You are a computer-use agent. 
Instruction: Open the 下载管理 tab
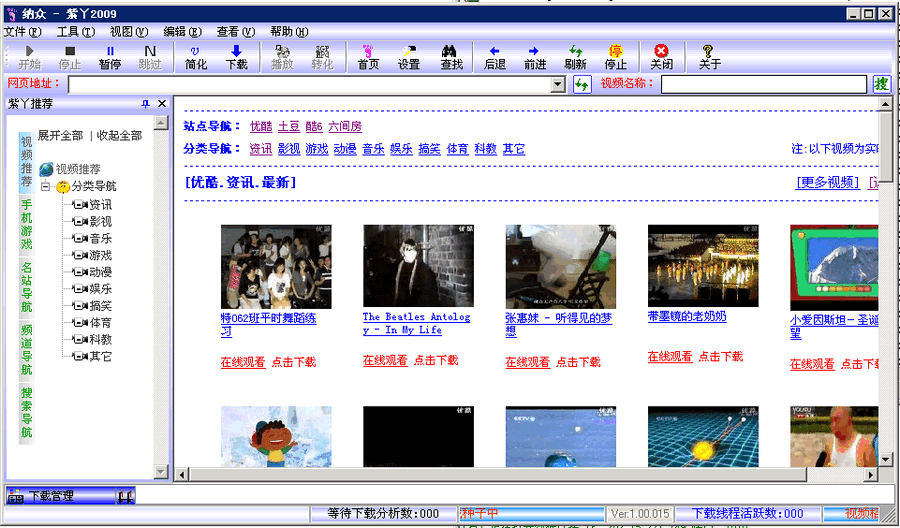61,496
